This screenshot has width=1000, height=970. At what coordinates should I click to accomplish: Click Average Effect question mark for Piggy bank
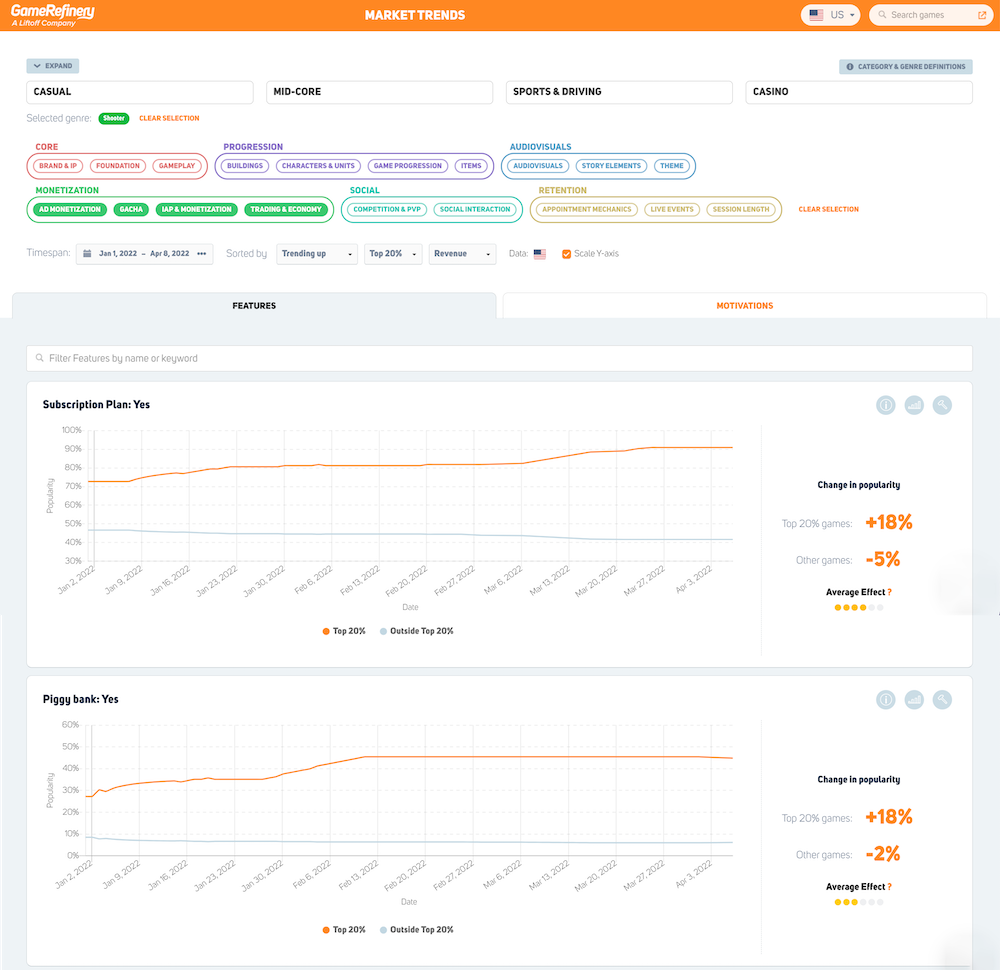coord(889,887)
